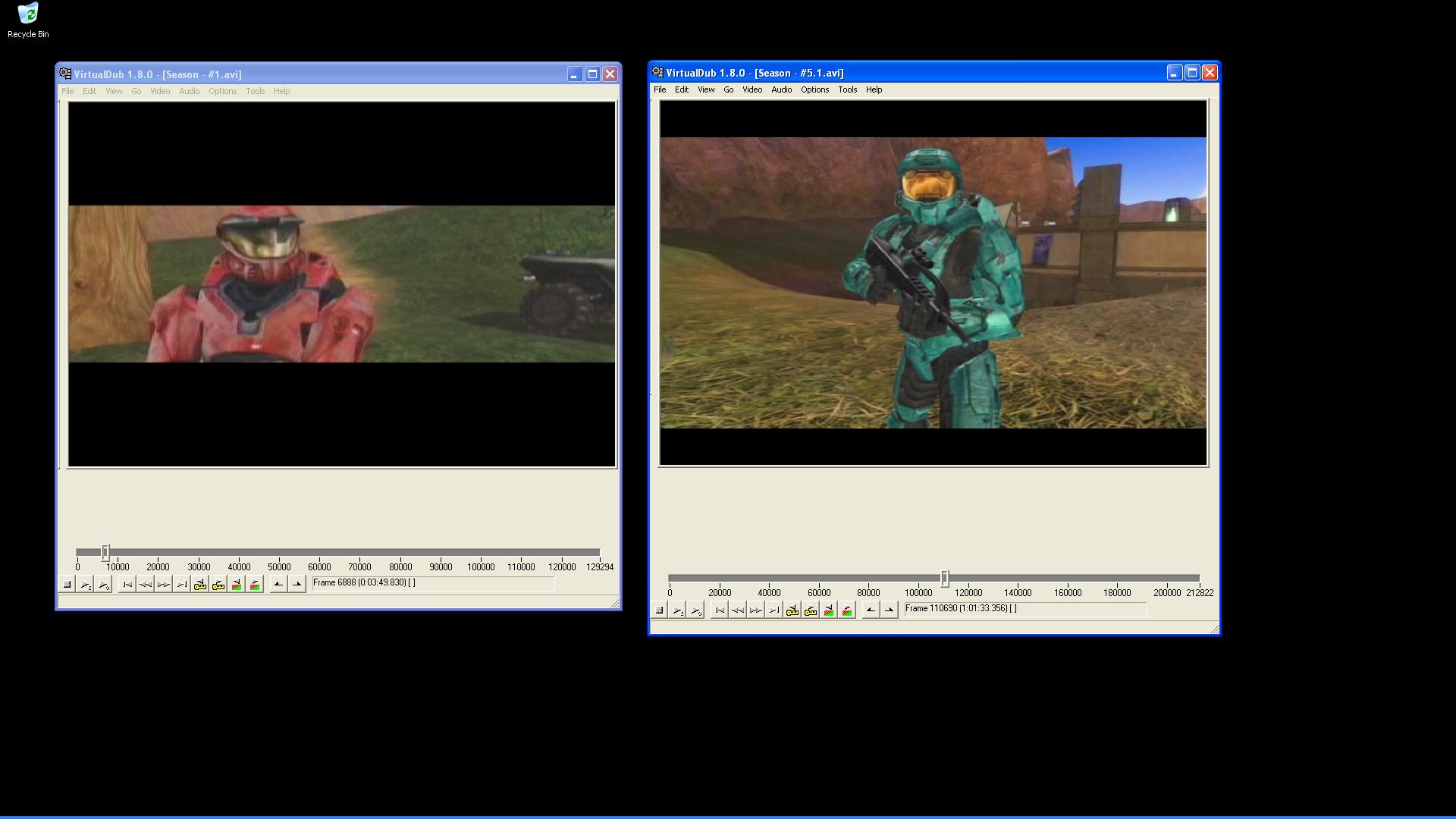
Task: Open Edit menu in Season #5.1.avi window
Action: 682,89
